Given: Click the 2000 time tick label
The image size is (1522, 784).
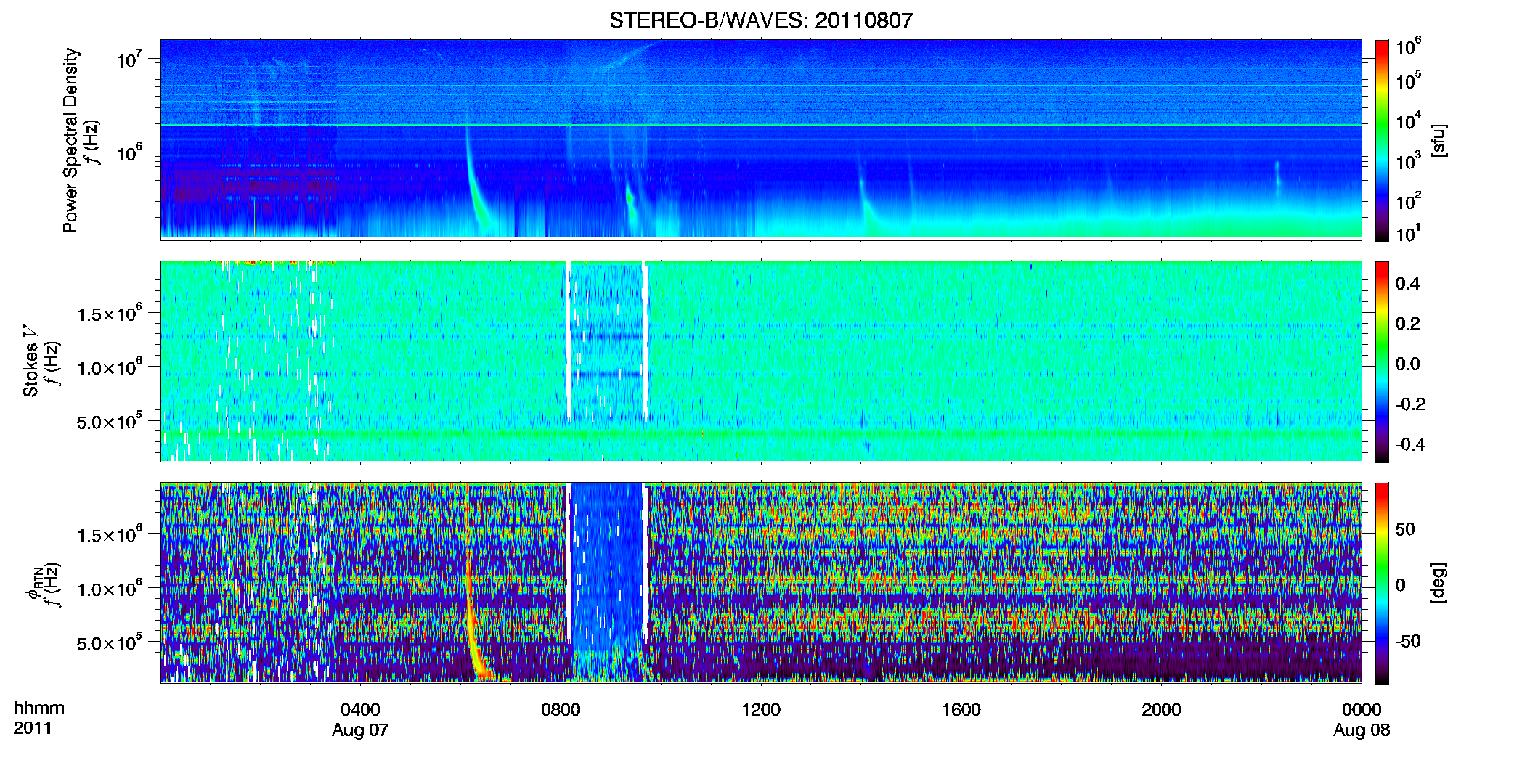Looking at the screenshot, I should click(x=1161, y=710).
